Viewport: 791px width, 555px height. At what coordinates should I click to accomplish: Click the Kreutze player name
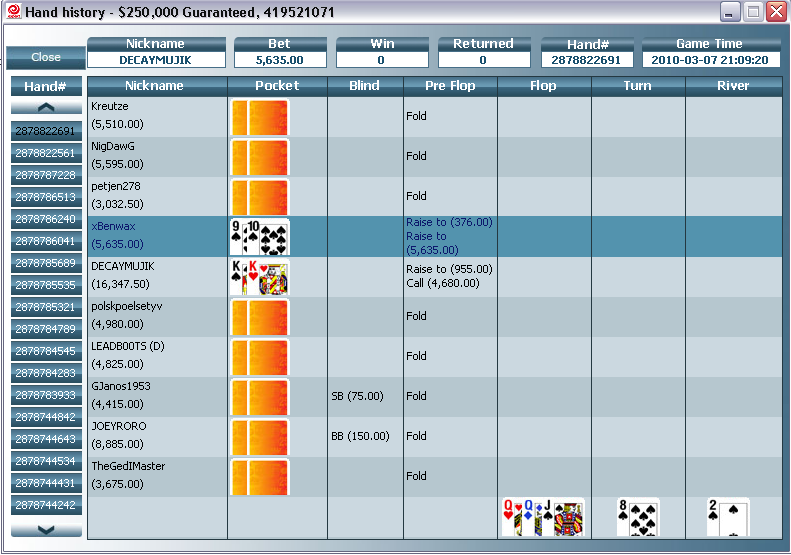coord(110,106)
